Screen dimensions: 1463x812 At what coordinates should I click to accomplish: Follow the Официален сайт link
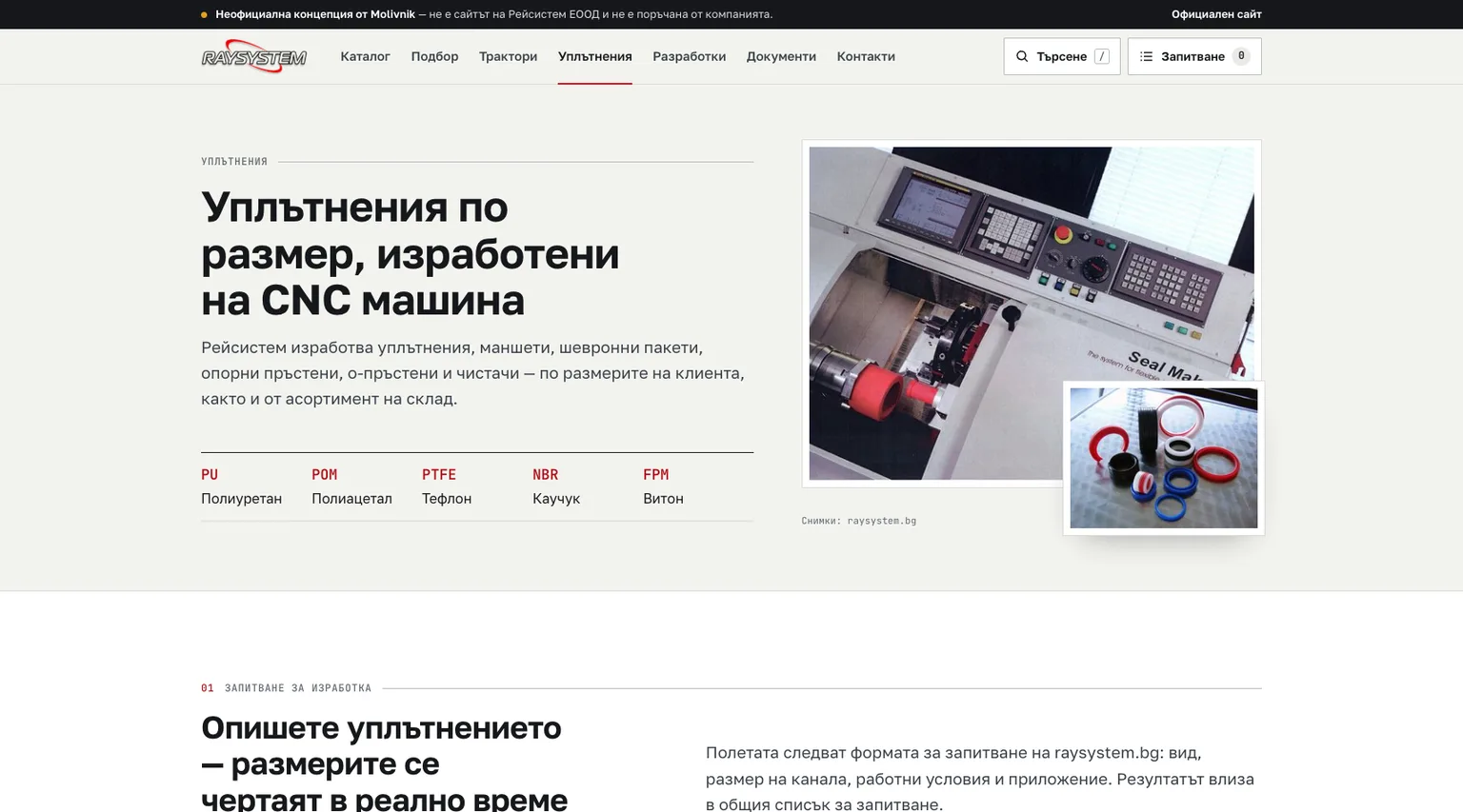(1216, 14)
